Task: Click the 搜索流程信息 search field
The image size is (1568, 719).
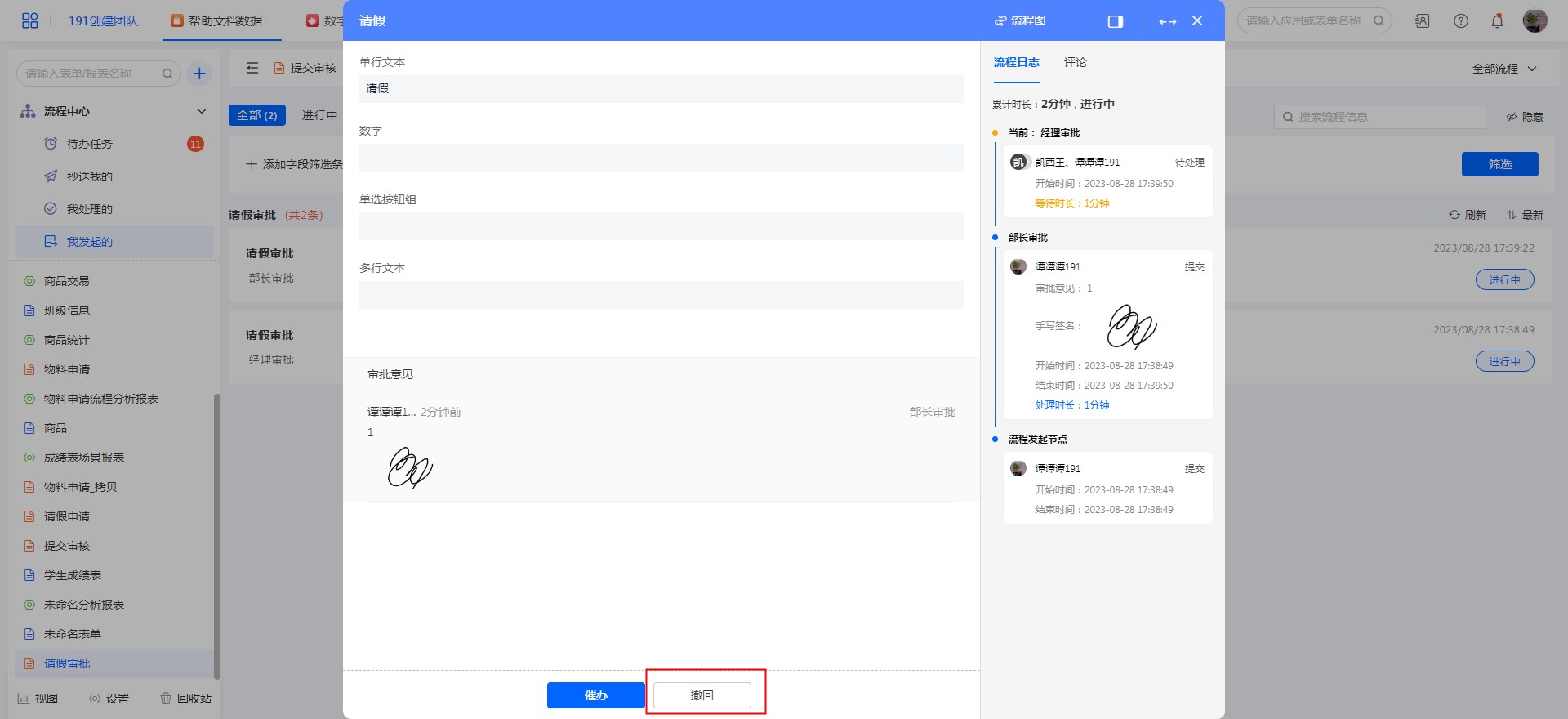Action: point(1380,117)
